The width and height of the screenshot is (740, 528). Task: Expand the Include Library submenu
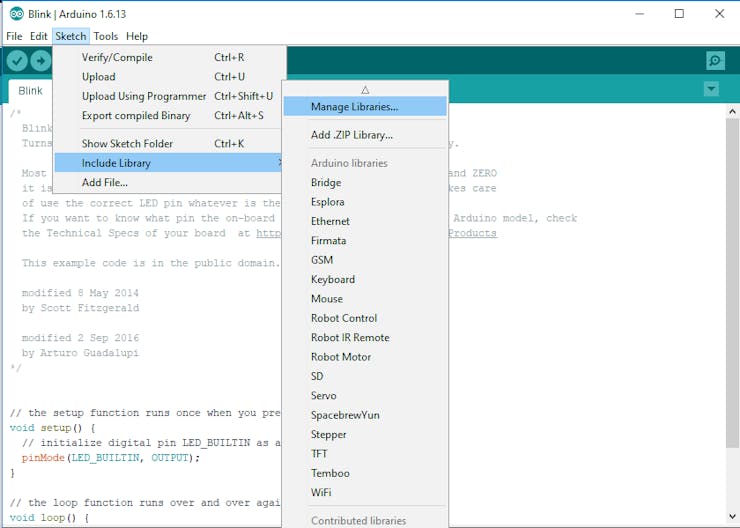coord(168,163)
